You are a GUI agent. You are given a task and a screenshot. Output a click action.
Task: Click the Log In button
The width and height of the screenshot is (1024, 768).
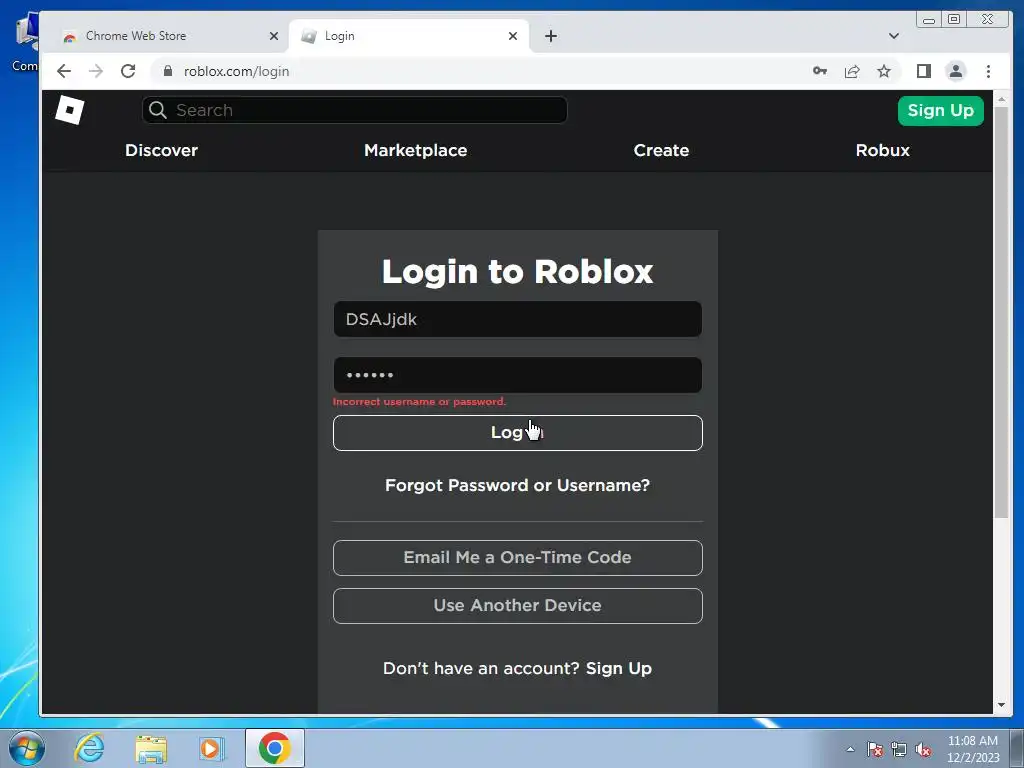pos(517,432)
